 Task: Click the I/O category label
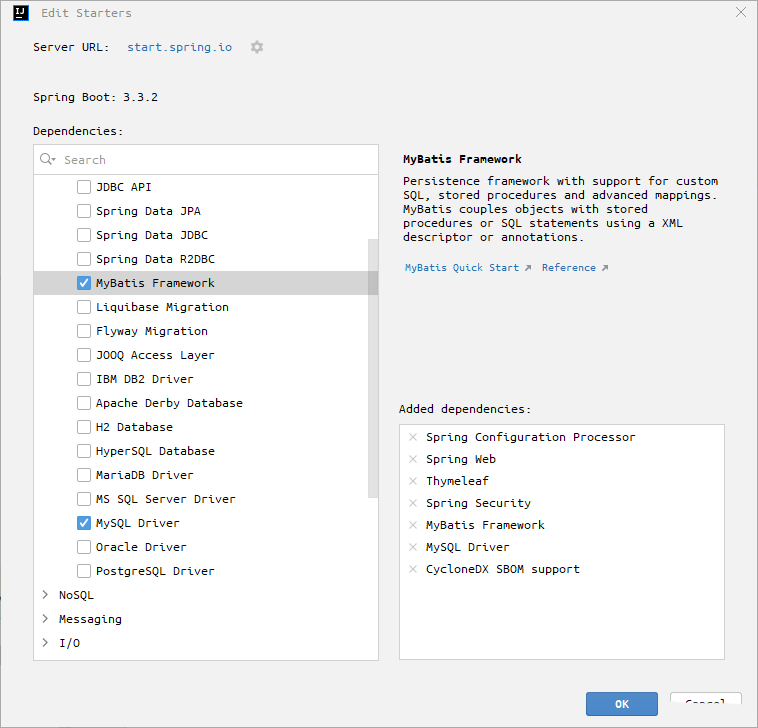(70, 643)
